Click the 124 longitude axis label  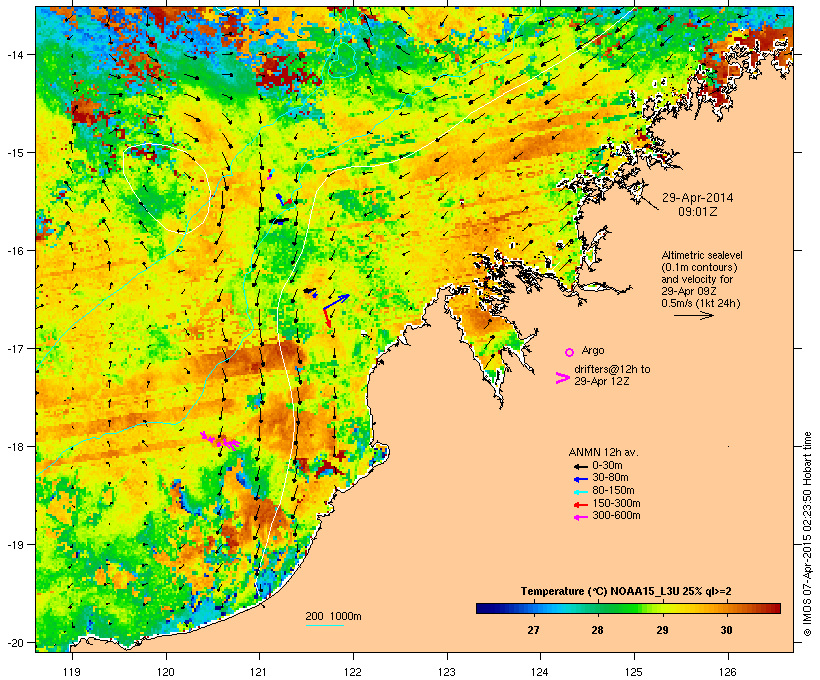(540, 672)
